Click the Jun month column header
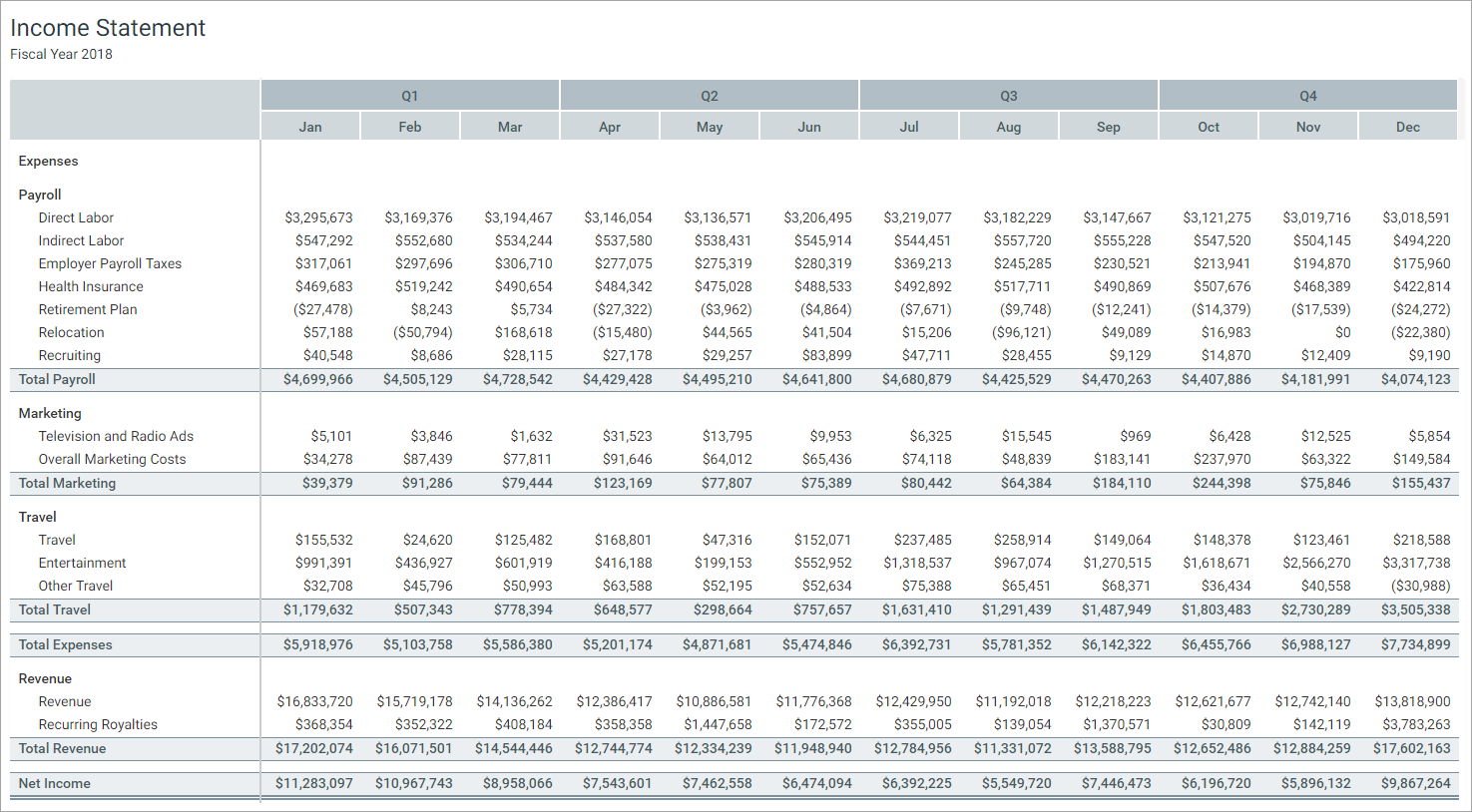This screenshot has width=1472, height=812. click(x=809, y=127)
